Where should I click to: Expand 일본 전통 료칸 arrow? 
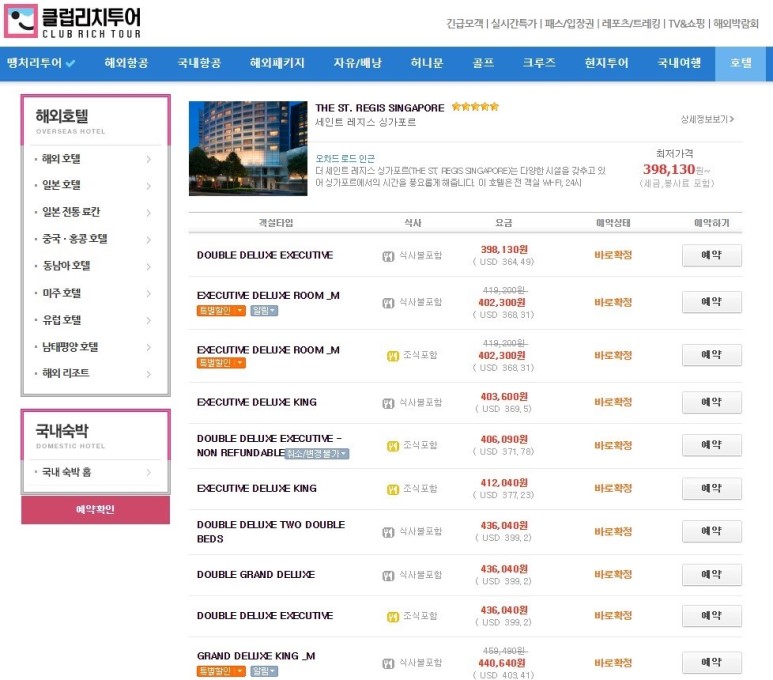pos(148,213)
